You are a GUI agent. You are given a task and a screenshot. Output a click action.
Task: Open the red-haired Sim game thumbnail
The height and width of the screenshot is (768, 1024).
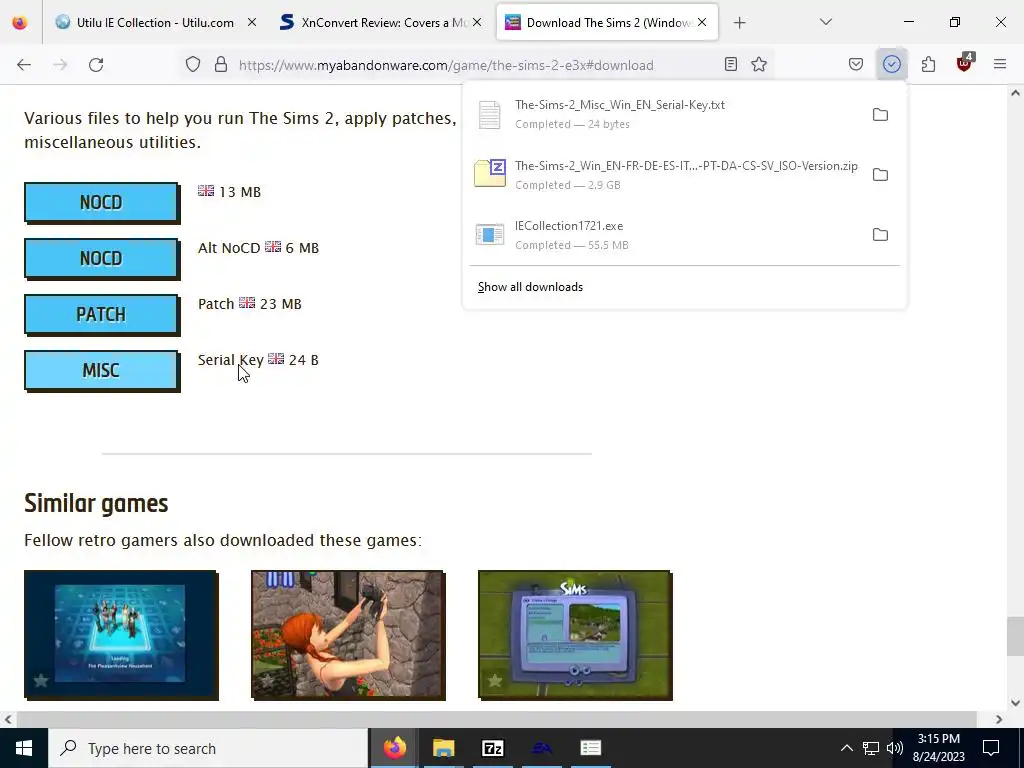click(348, 635)
